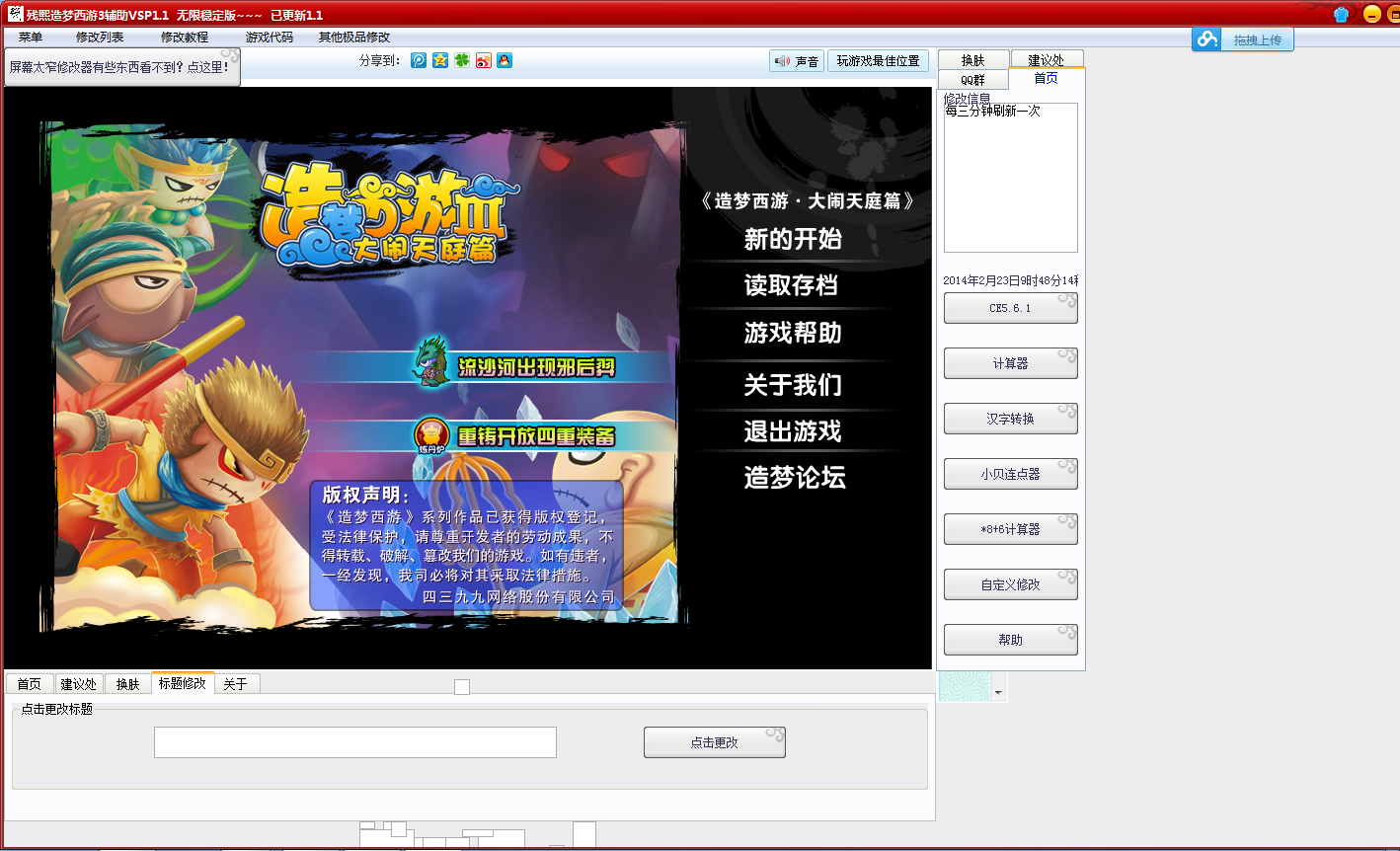Switch to the right panel 建议处 tab
The image size is (1400, 851).
pos(1047,60)
